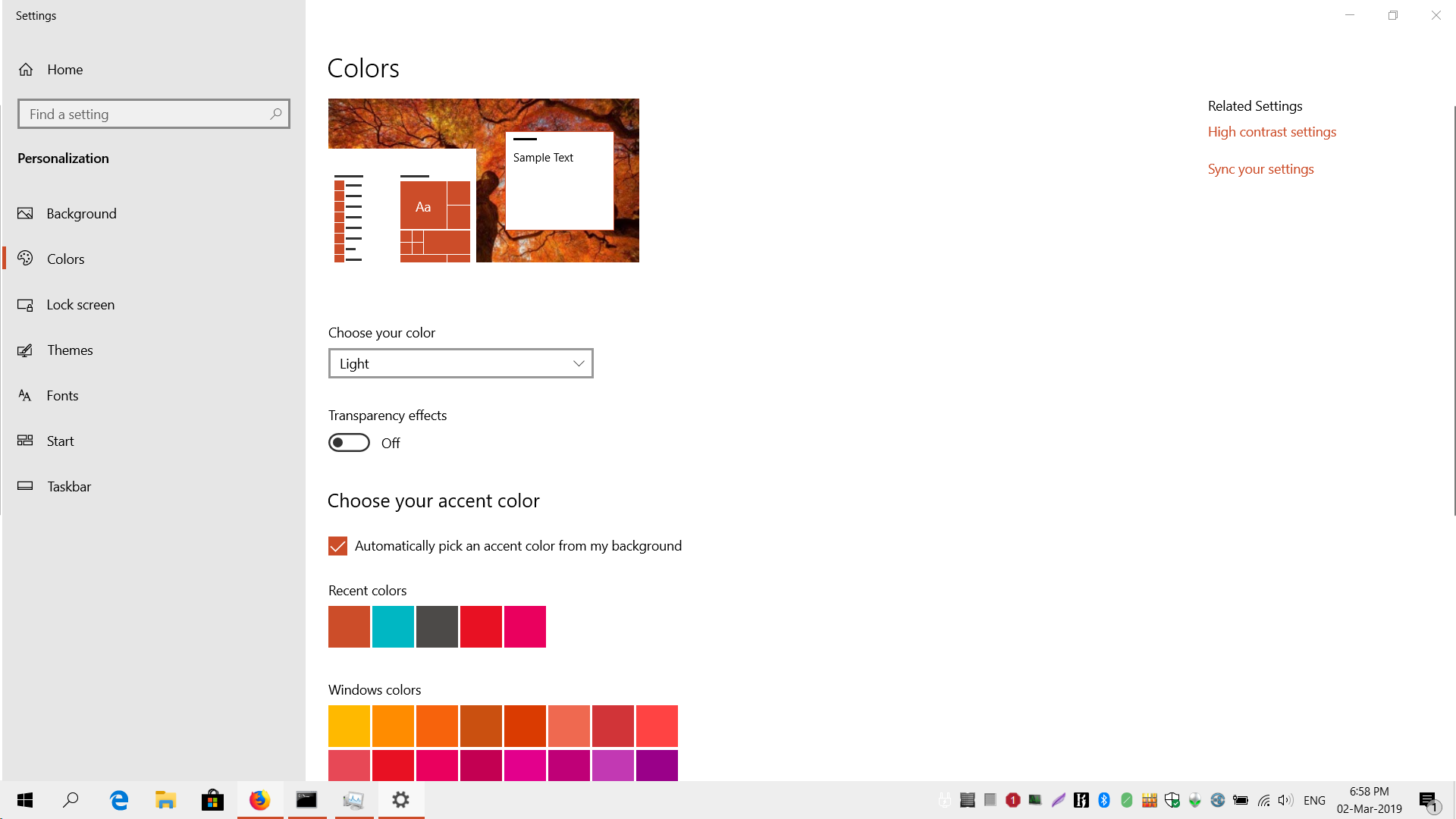The height and width of the screenshot is (819, 1456).
Task: Click the Taskbar icon in sidebar
Action: (25, 487)
